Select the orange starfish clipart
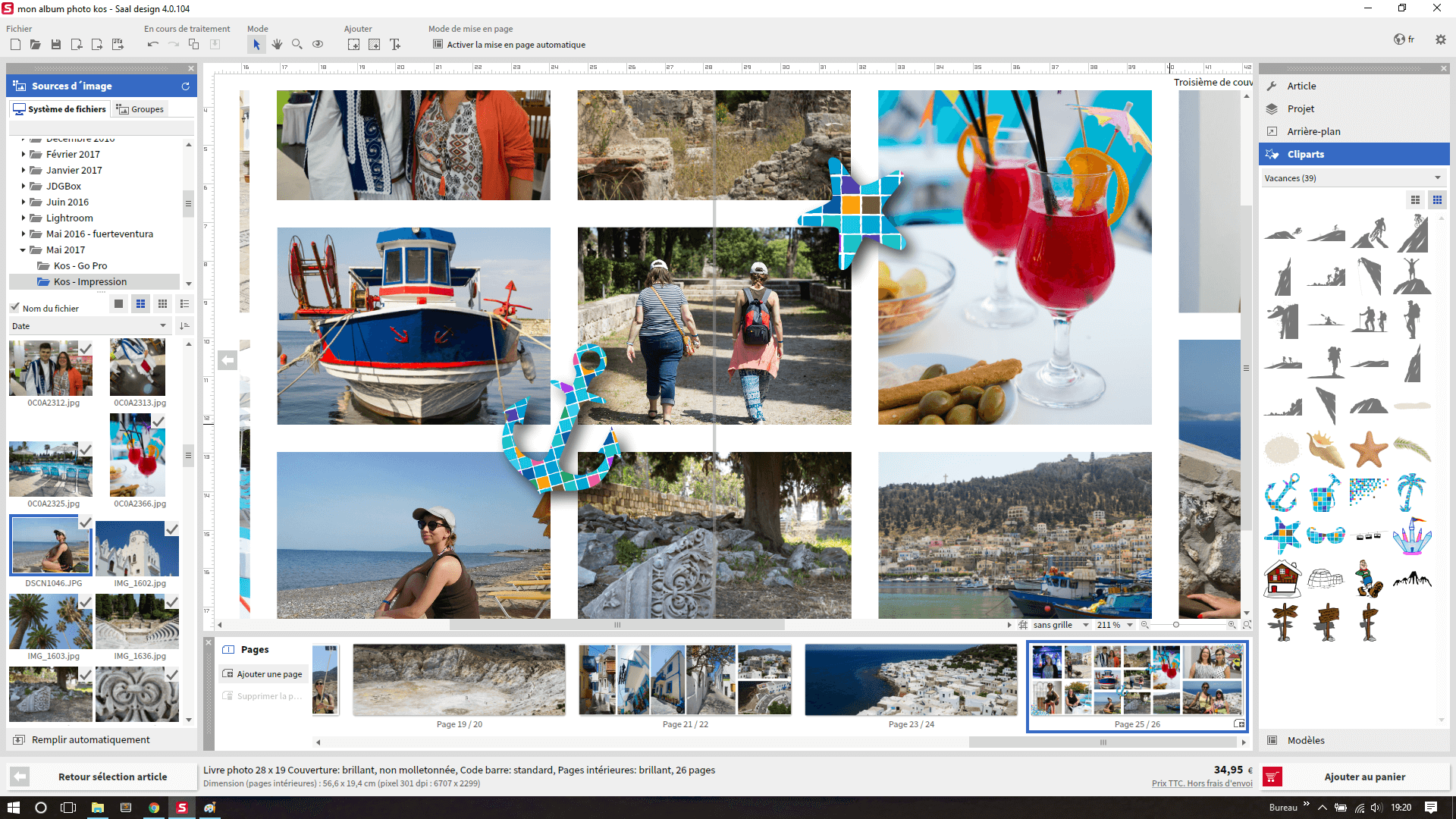1456x819 pixels. tap(1368, 449)
